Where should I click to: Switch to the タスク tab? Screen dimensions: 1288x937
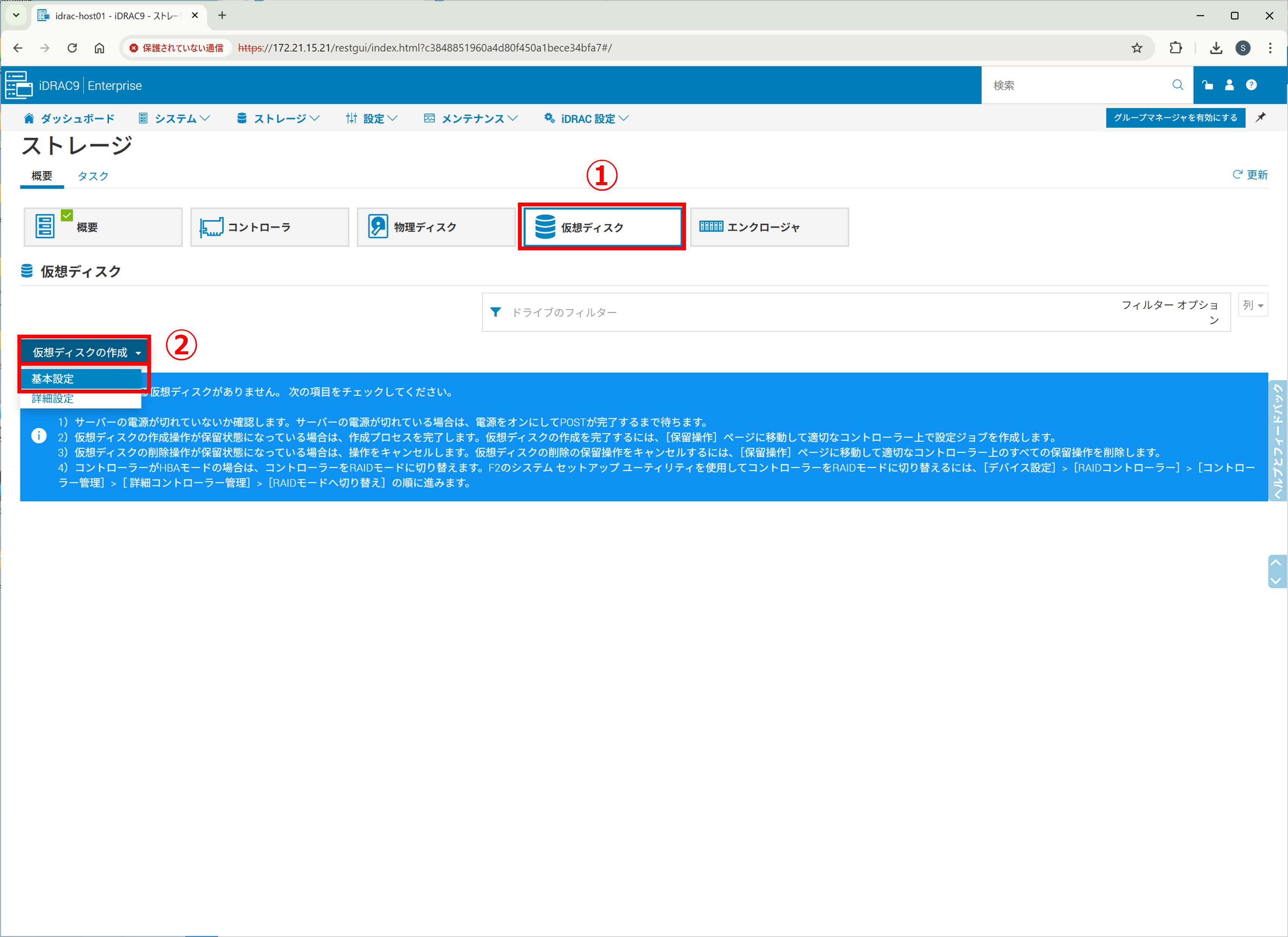click(92, 176)
